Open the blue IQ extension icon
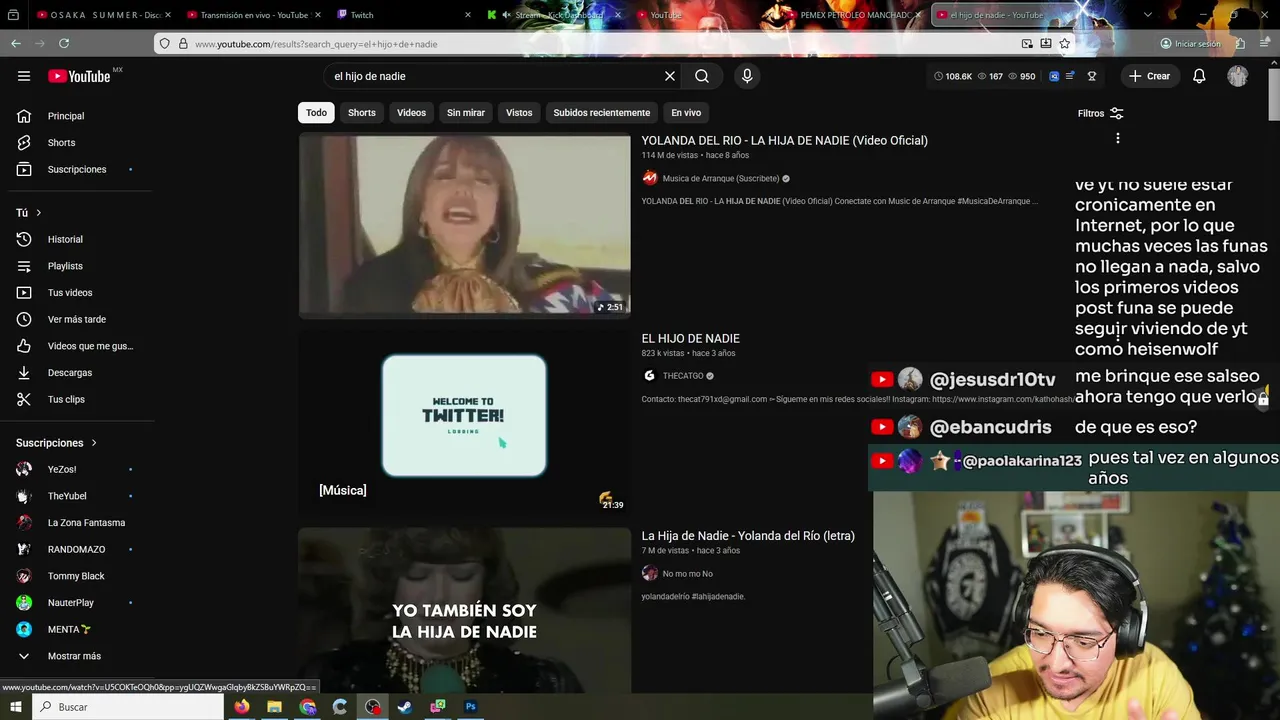This screenshot has height=720, width=1280. pos(1054,76)
